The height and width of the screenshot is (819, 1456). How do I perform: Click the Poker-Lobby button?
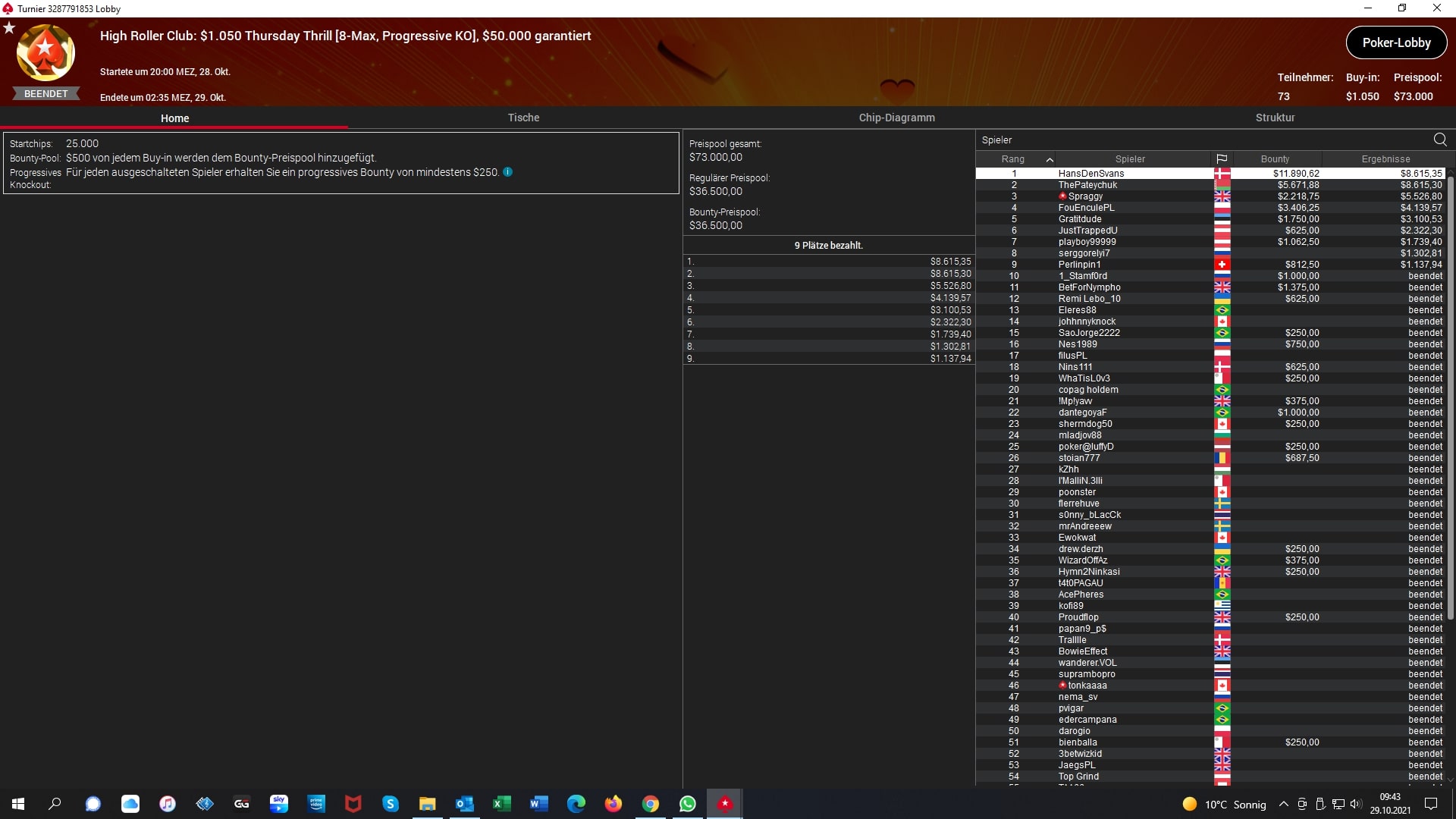point(1396,42)
